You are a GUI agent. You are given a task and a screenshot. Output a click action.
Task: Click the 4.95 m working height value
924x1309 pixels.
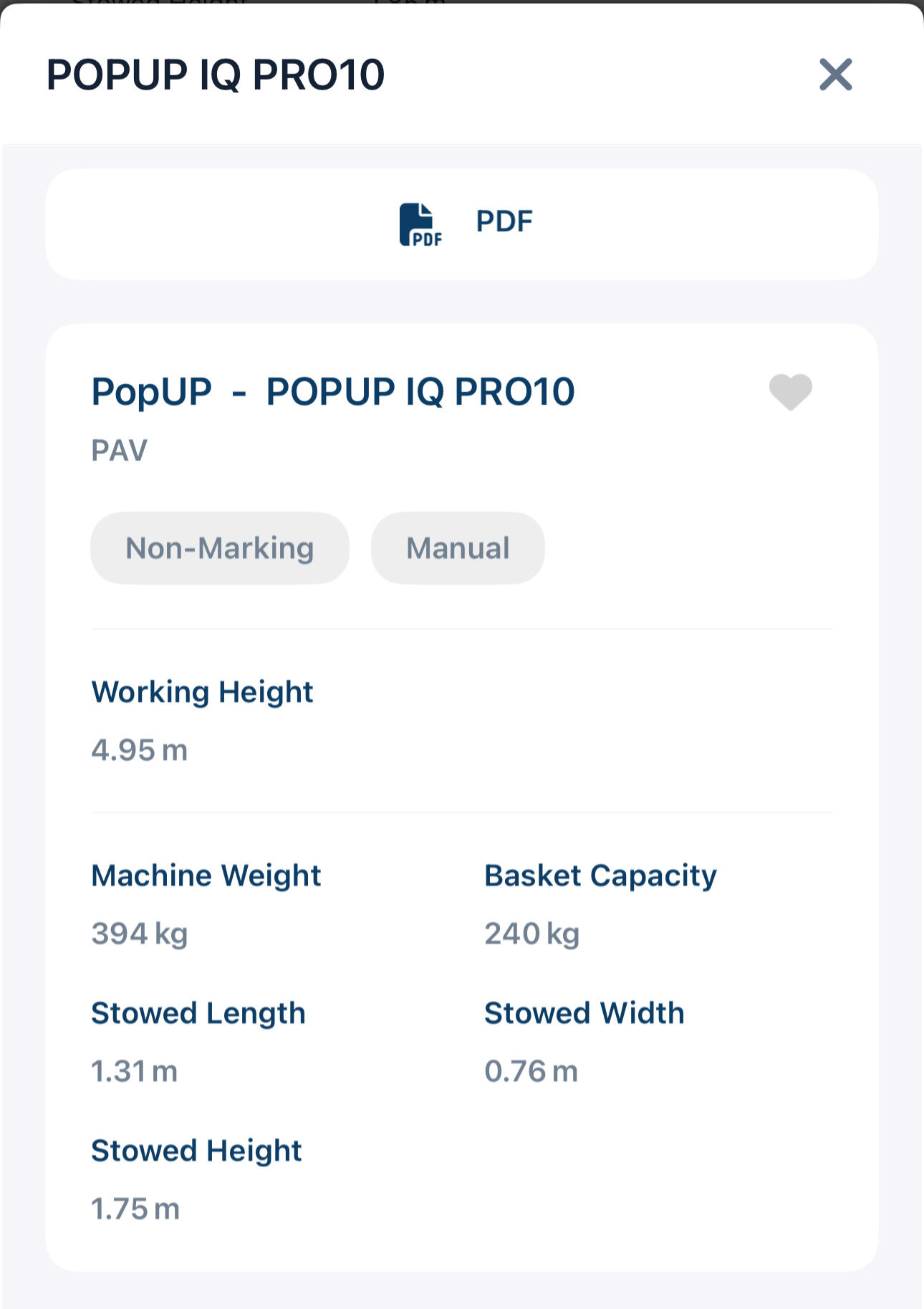[x=139, y=750]
